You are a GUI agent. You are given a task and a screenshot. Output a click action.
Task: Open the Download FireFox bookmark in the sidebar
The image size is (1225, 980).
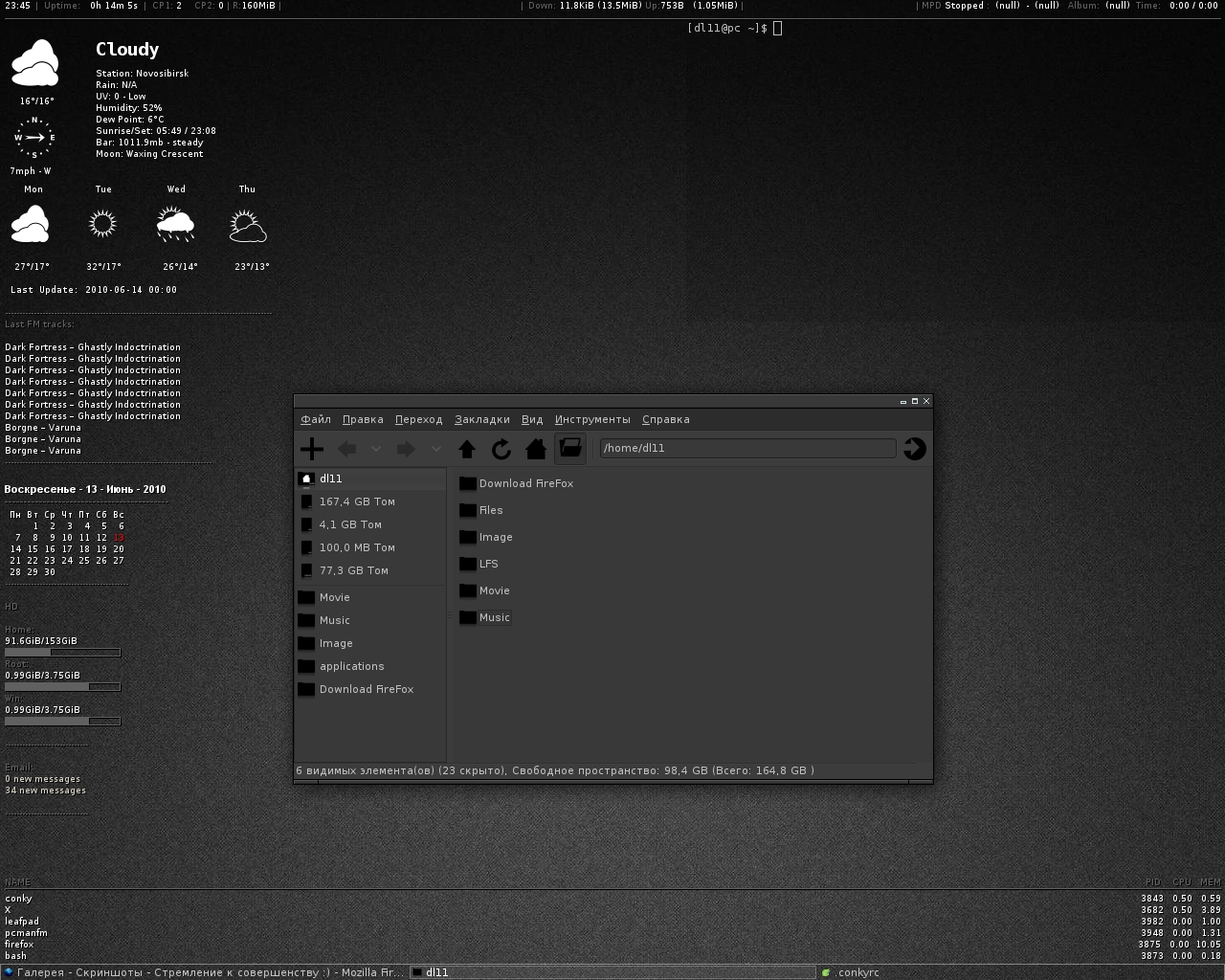[371, 689]
